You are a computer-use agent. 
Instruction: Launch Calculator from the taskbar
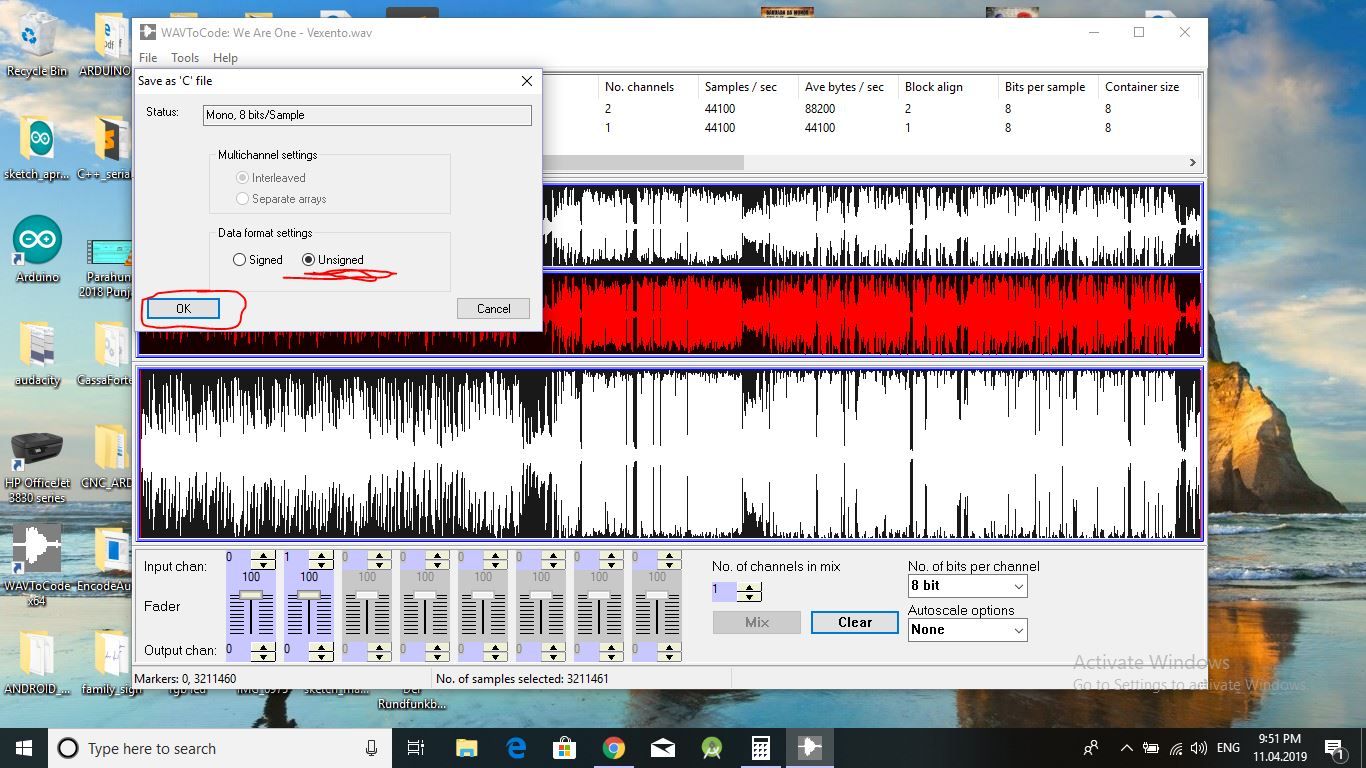click(x=760, y=747)
